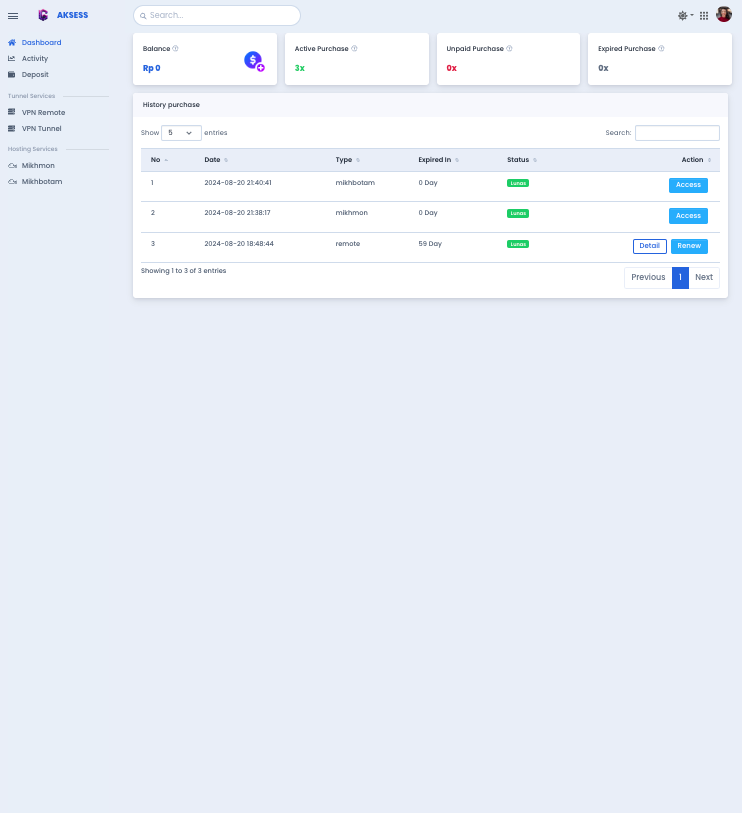Click the Balance info icon

(x=176, y=48)
